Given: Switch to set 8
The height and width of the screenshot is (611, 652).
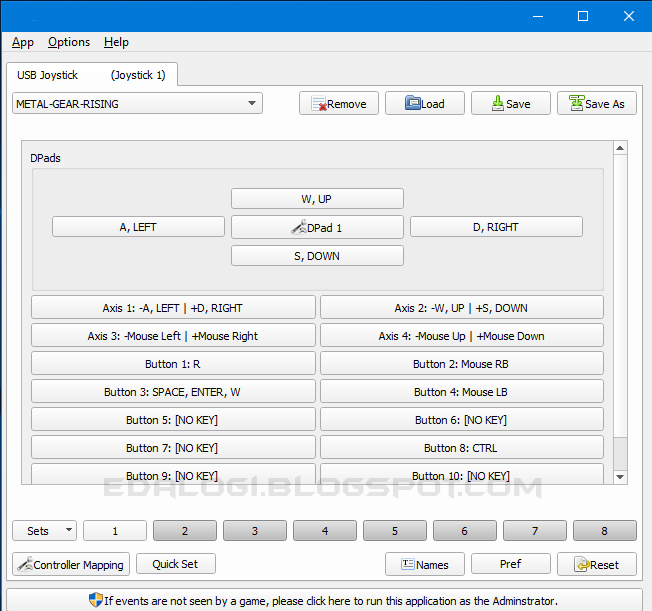Looking at the screenshot, I should tap(605, 531).
